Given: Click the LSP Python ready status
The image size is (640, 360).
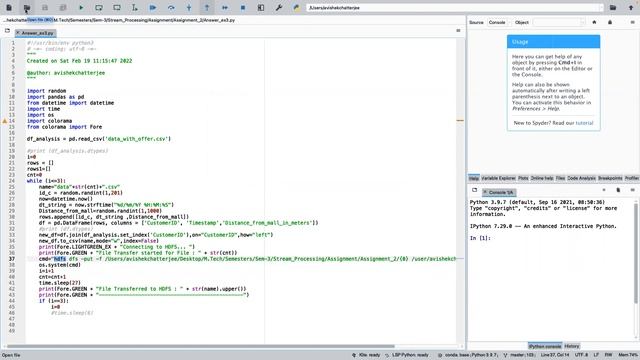Looking at the screenshot, I should 407,355.
